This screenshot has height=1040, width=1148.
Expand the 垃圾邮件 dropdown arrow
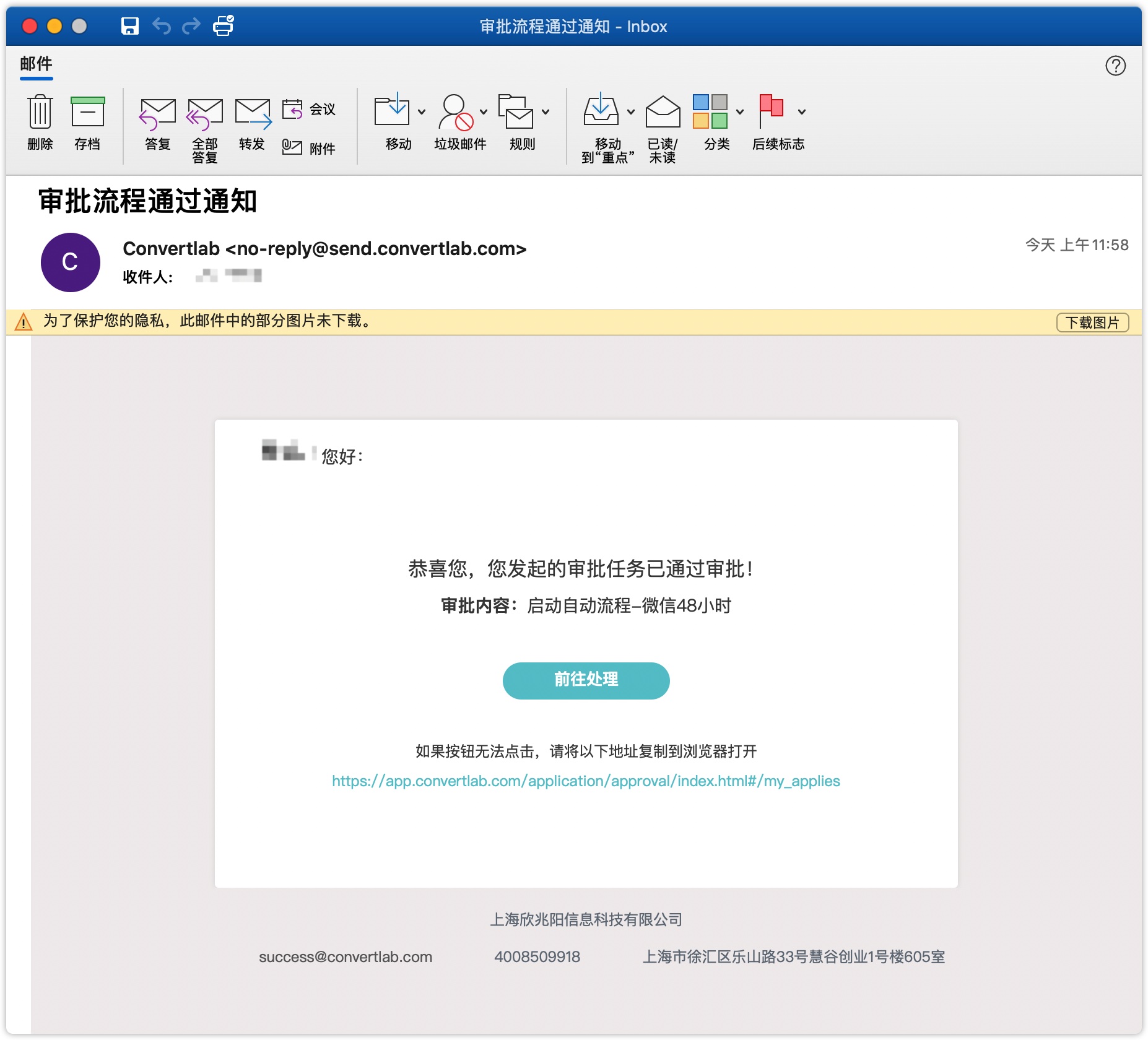(484, 112)
